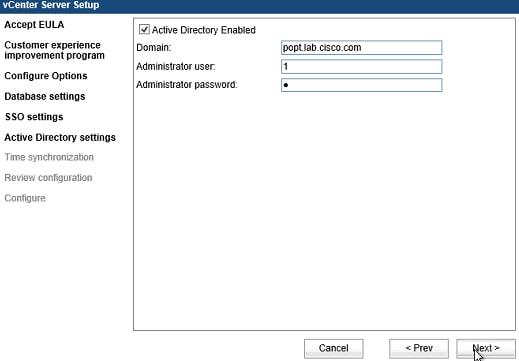This screenshot has width=519, height=361.
Task: Click the Review configuration step
Action: tap(48, 178)
